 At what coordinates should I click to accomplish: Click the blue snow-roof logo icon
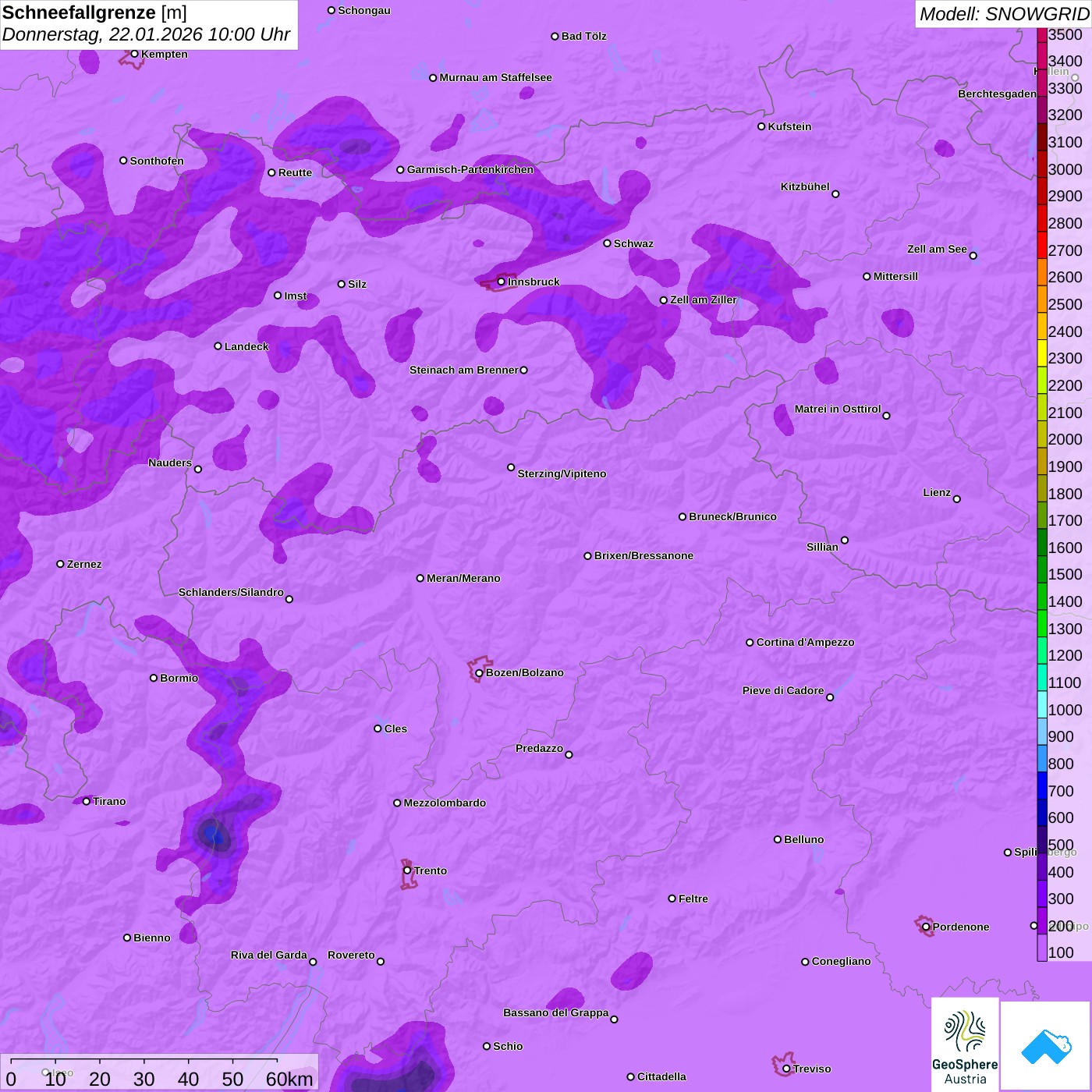1046,1046
